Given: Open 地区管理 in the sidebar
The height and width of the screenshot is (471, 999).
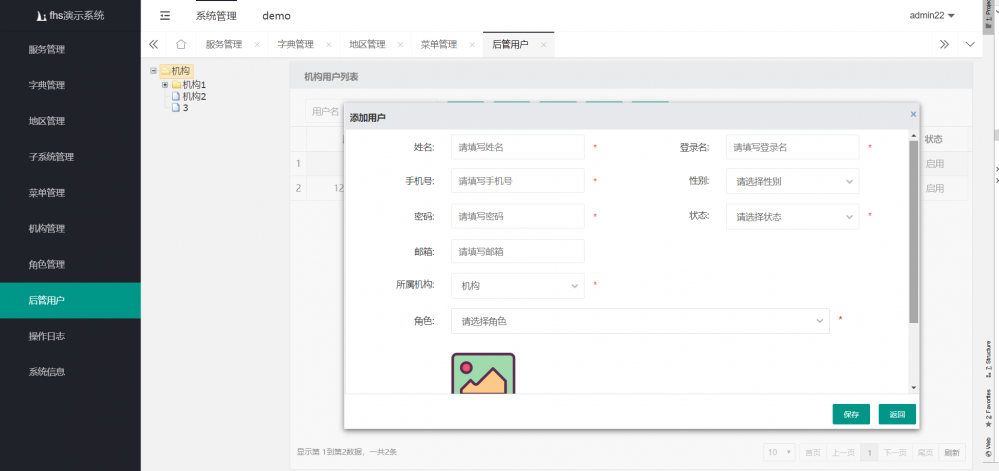Looking at the screenshot, I should [70, 121].
